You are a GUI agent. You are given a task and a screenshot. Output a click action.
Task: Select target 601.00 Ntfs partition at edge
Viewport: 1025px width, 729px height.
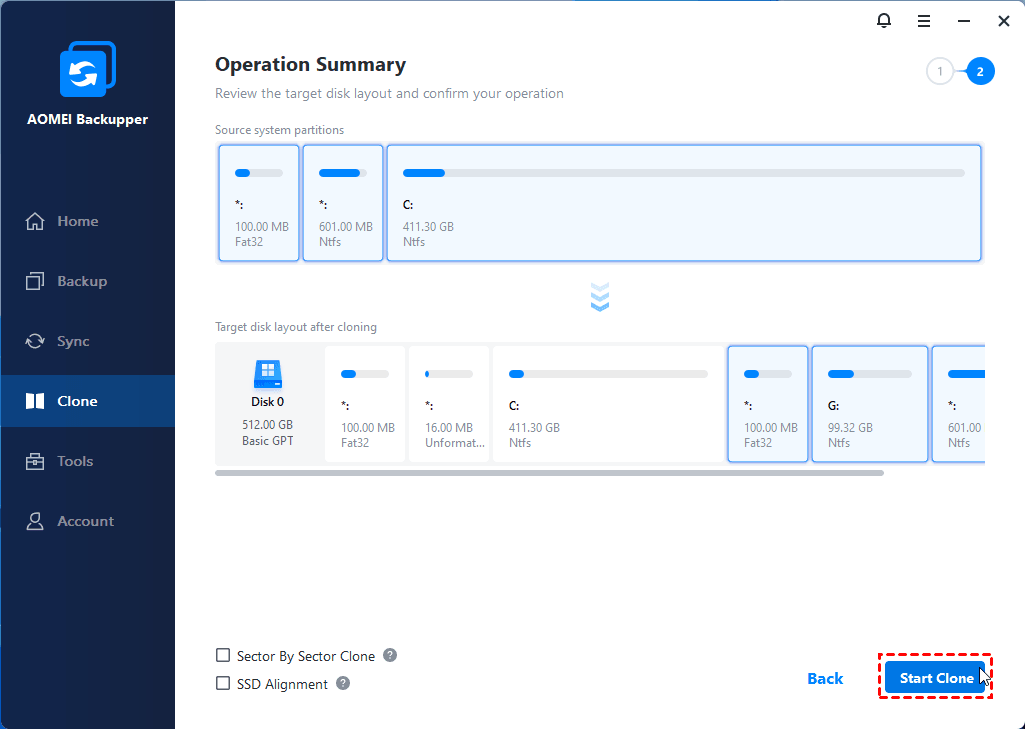click(958, 404)
